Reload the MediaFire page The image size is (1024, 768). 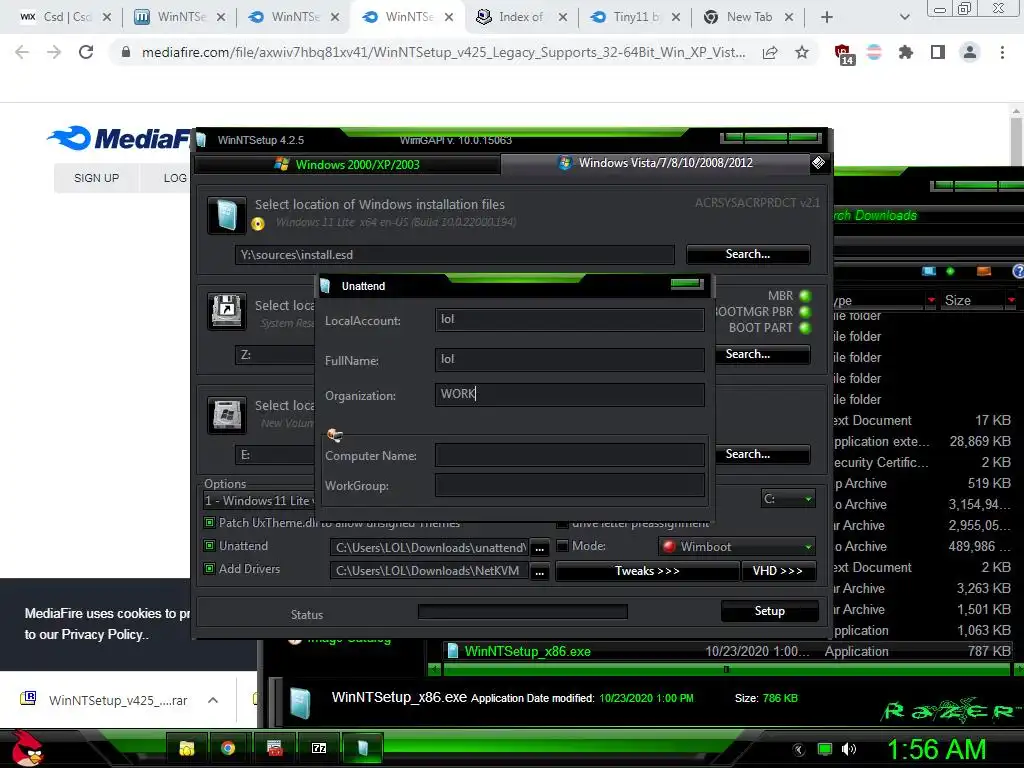pos(86,52)
